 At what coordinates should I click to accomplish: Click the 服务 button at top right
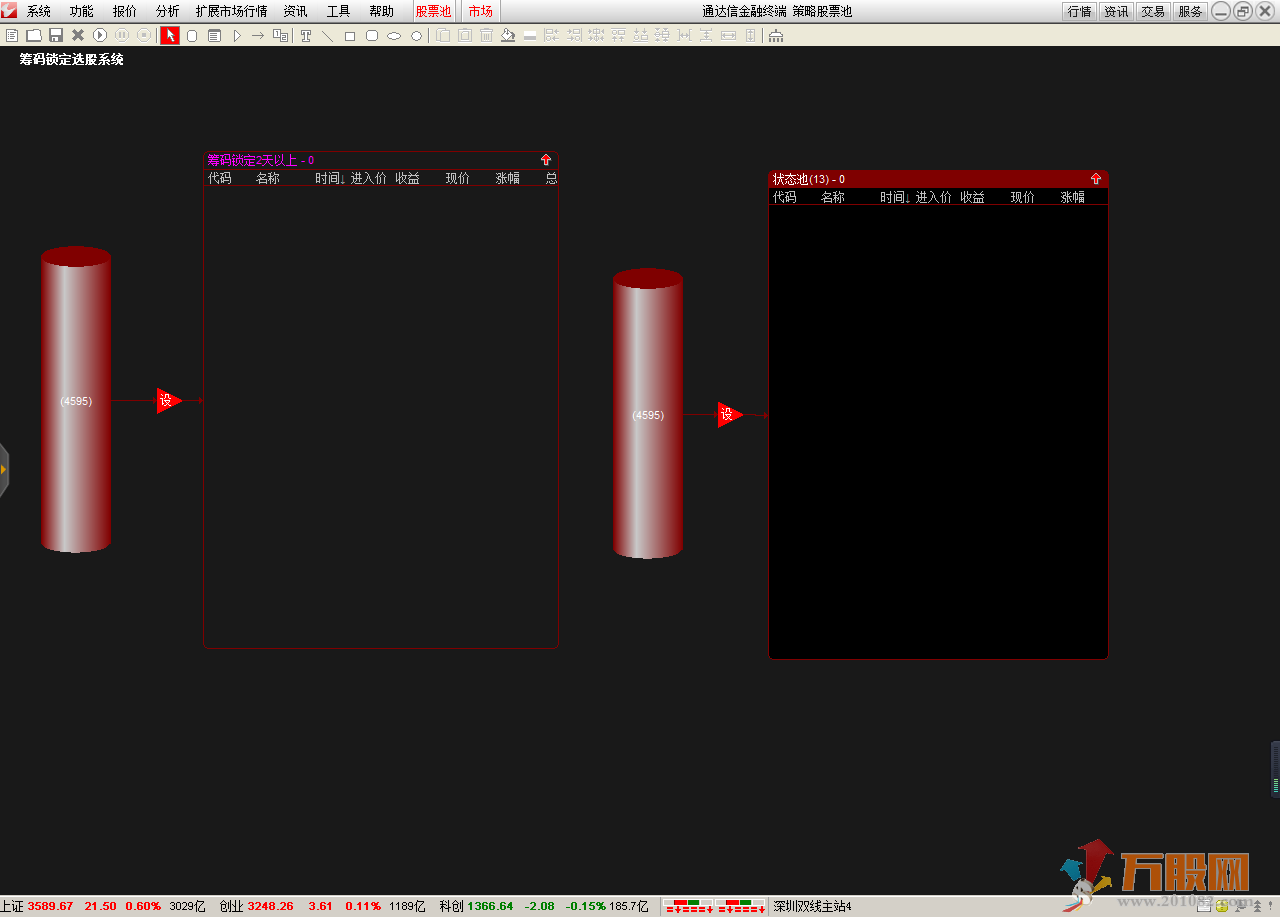1190,11
